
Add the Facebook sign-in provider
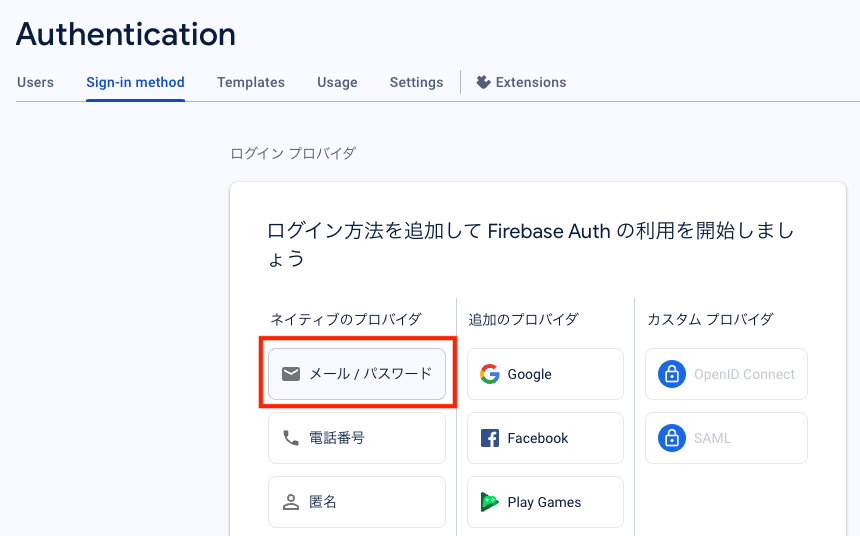pos(545,438)
